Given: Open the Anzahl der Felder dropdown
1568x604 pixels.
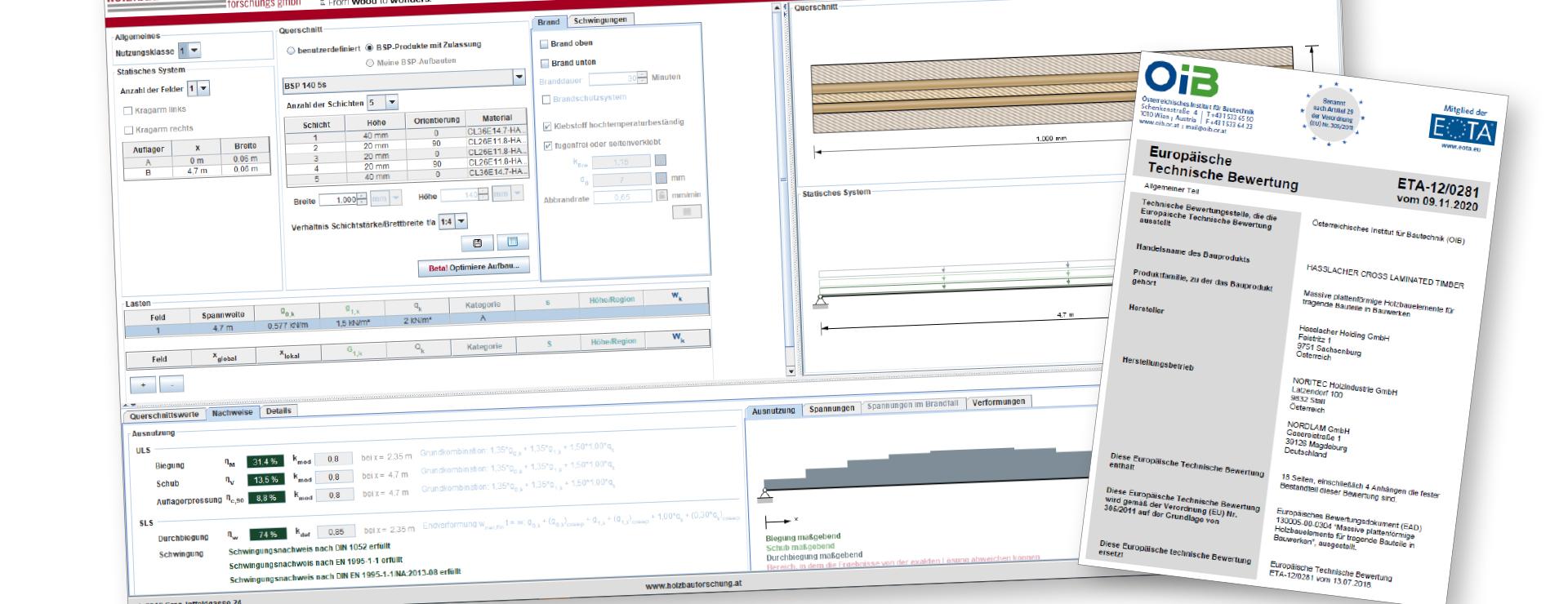Looking at the screenshot, I should click(x=198, y=88).
